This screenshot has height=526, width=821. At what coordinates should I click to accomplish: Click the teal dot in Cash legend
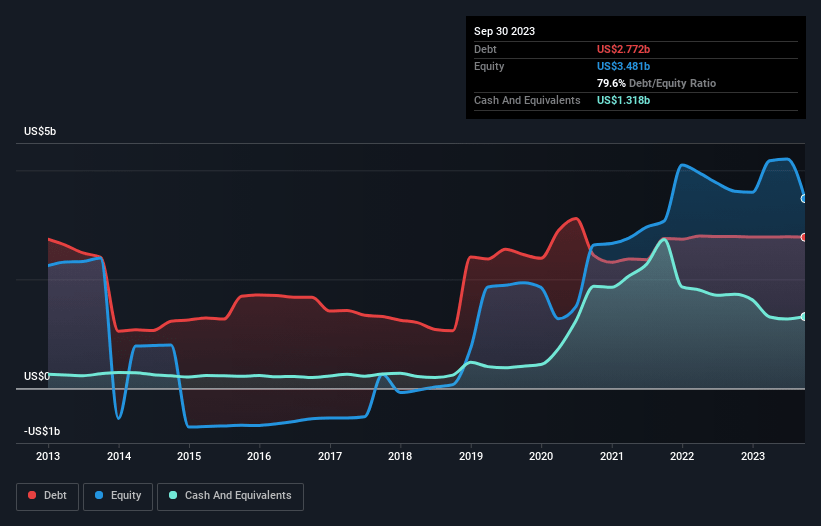173,495
